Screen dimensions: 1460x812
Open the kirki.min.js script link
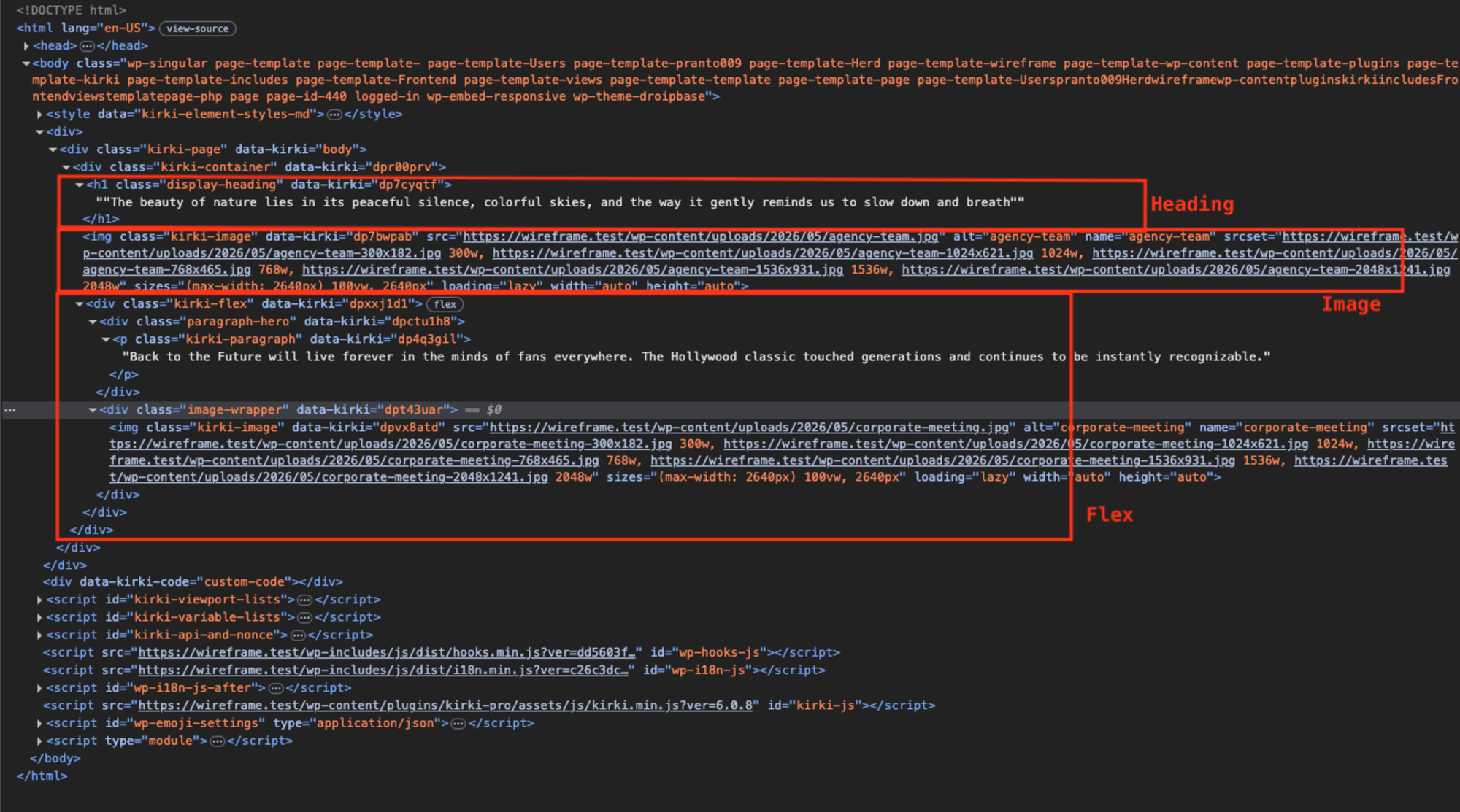coord(445,705)
